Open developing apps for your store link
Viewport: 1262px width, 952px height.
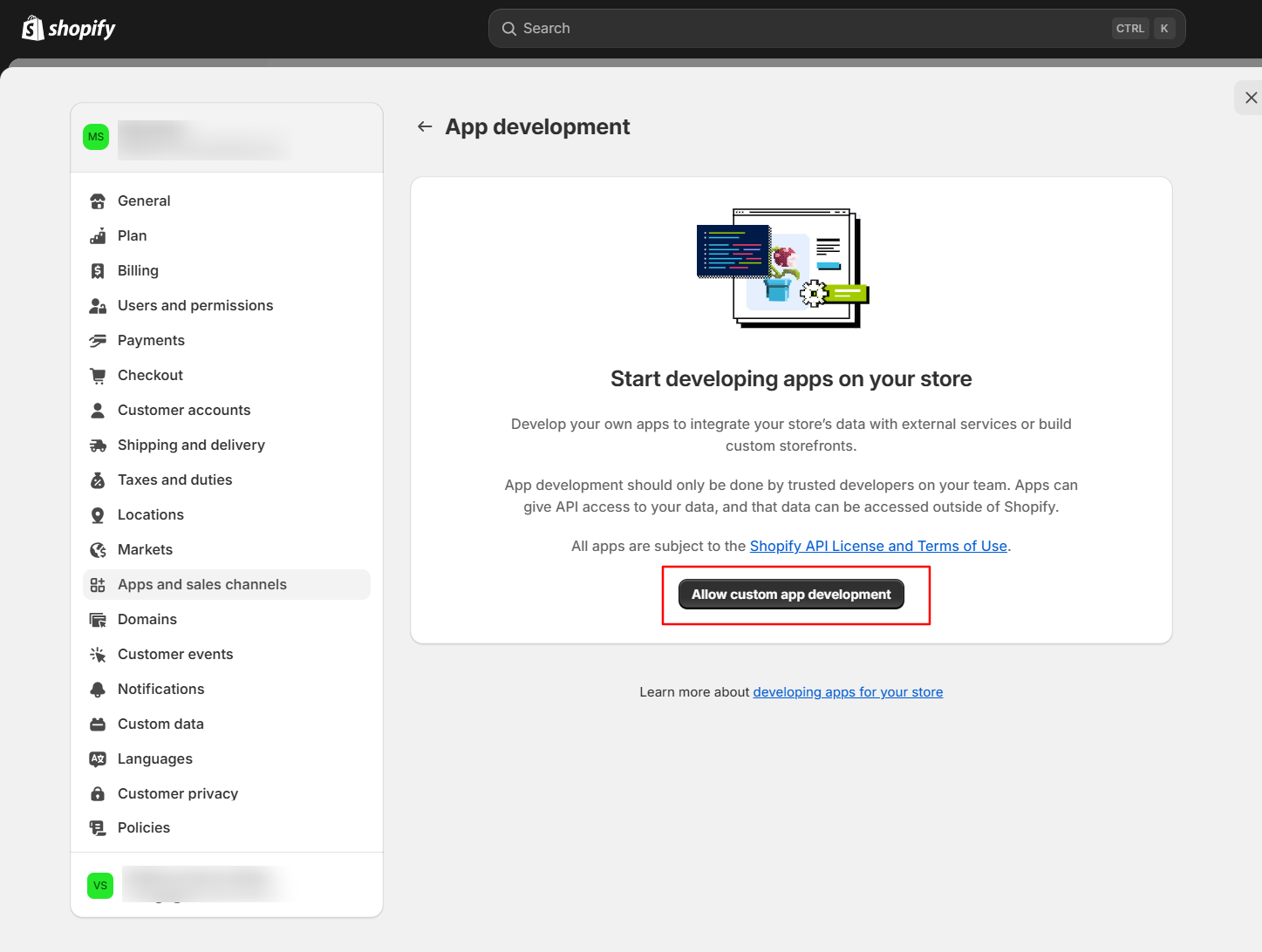click(848, 692)
